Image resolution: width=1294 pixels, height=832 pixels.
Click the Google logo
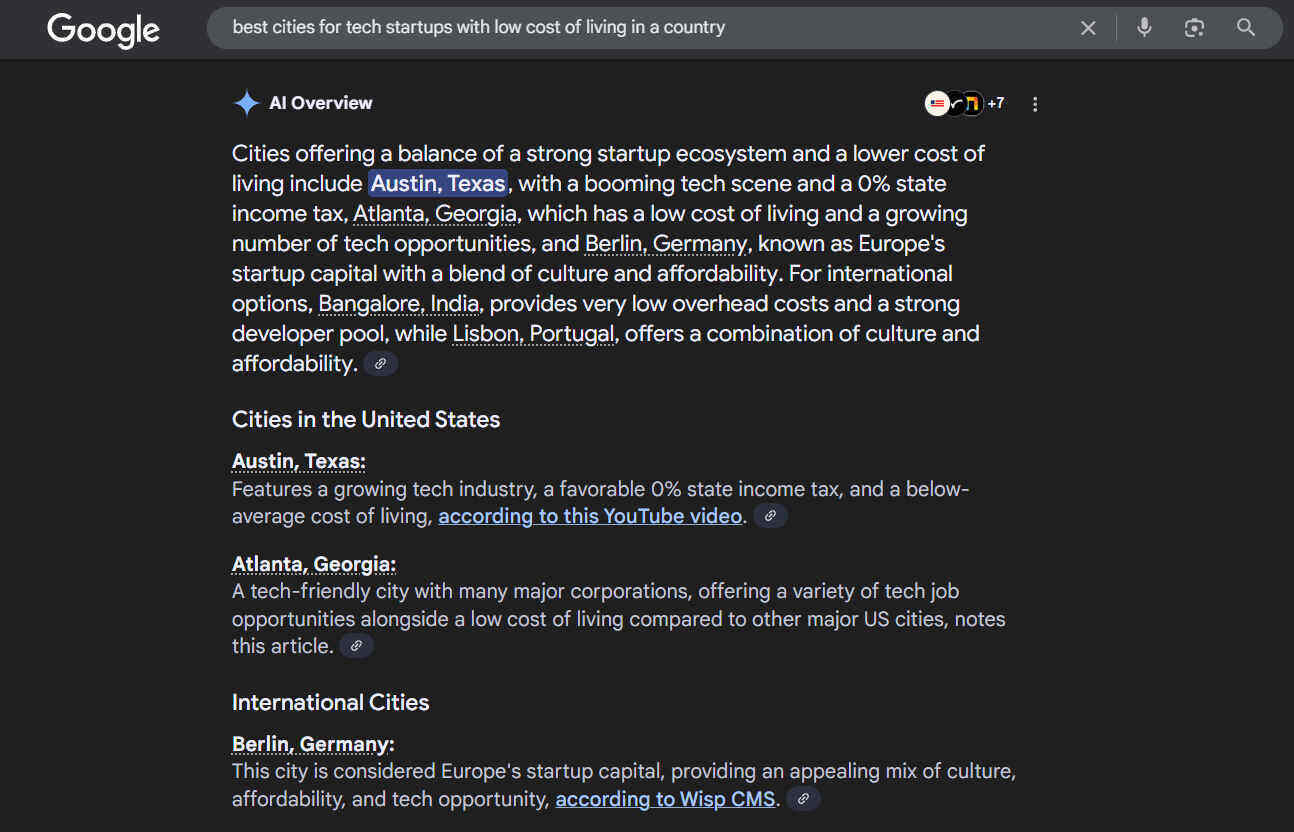point(103,29)
